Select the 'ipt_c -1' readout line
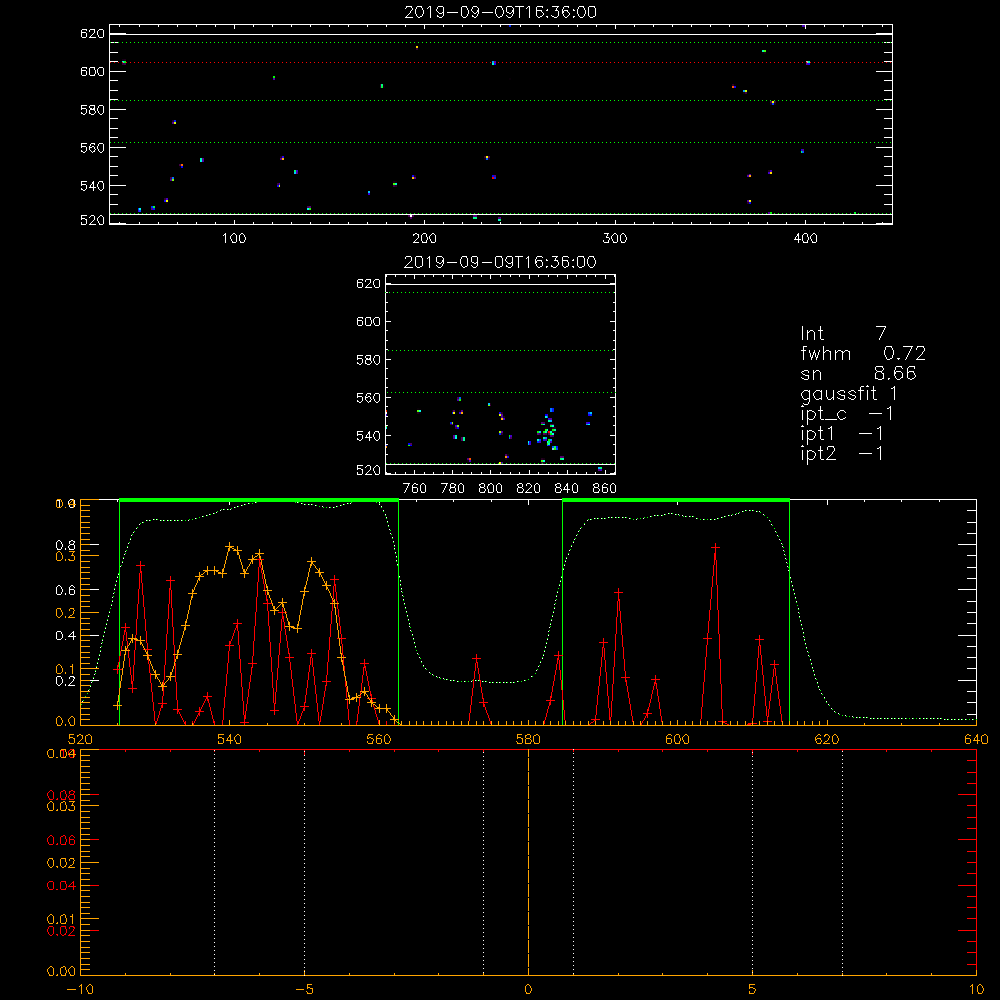 pyautogui.click(x=847, y=414)
